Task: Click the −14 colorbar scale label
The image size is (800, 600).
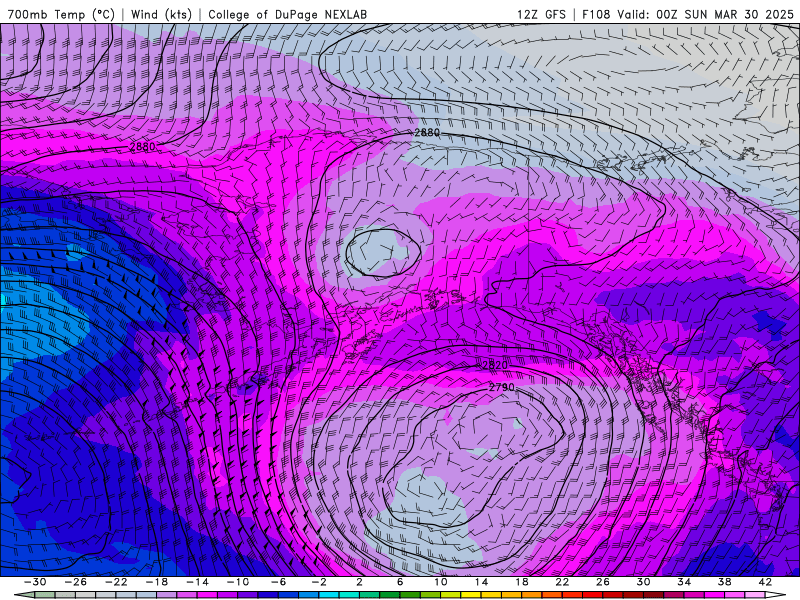Action: coord(197,582)
